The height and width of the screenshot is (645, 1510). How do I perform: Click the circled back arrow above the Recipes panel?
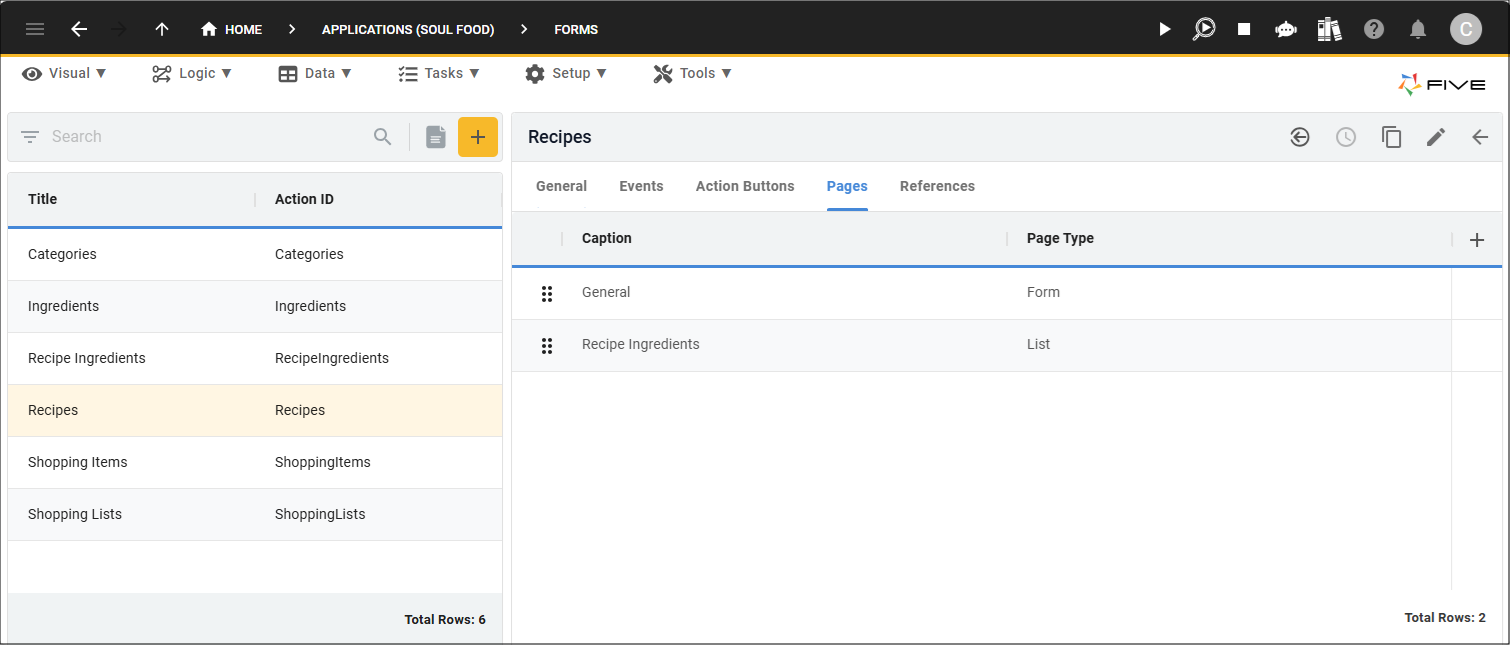[1299, 137]
